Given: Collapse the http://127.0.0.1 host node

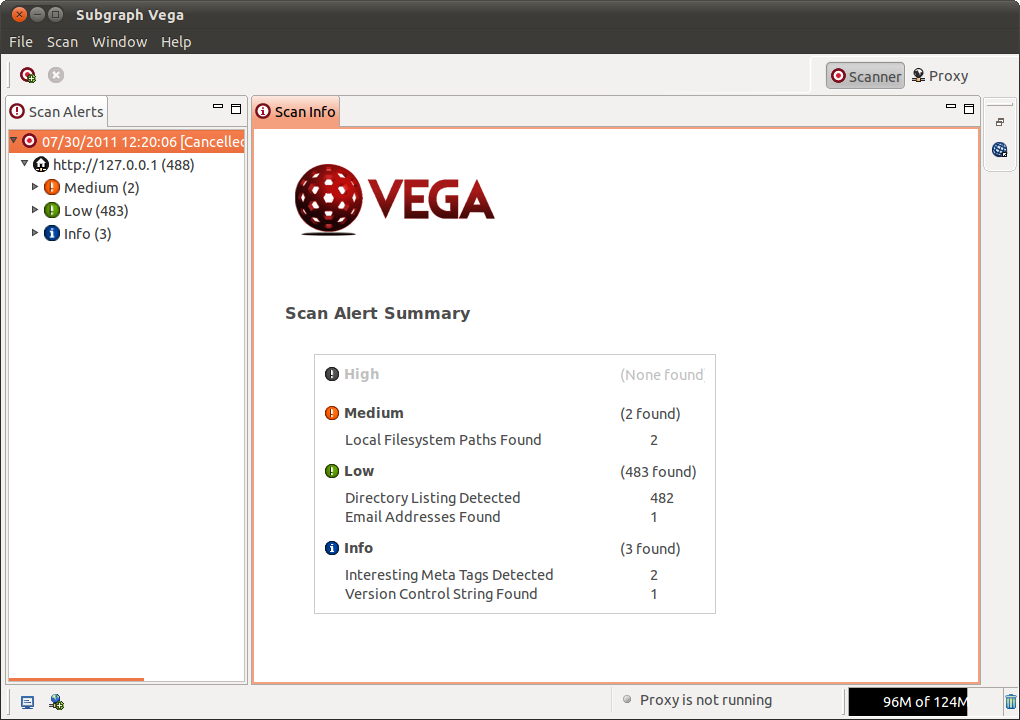Looking at the screenshot, I should point(25,163).
